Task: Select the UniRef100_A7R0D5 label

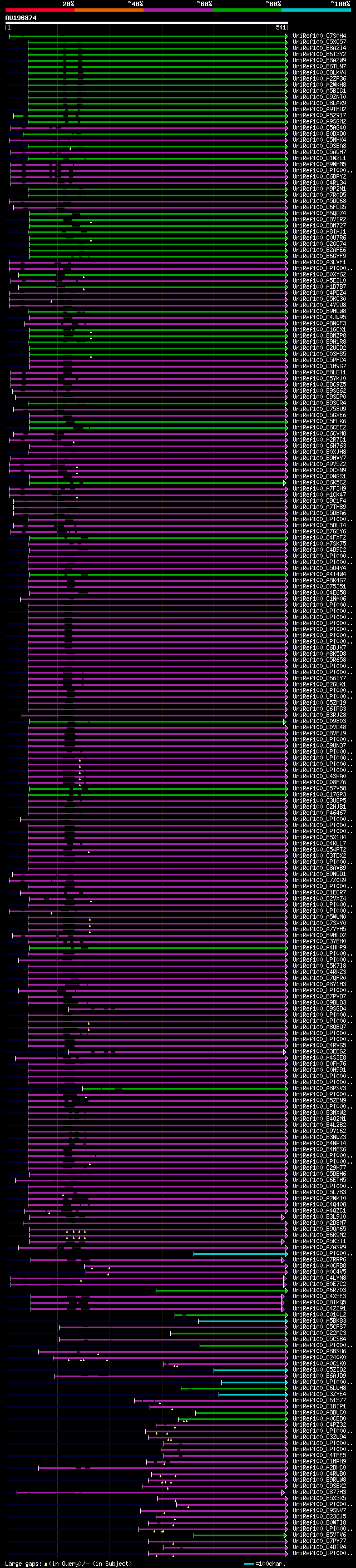Action: coord(319,195)
